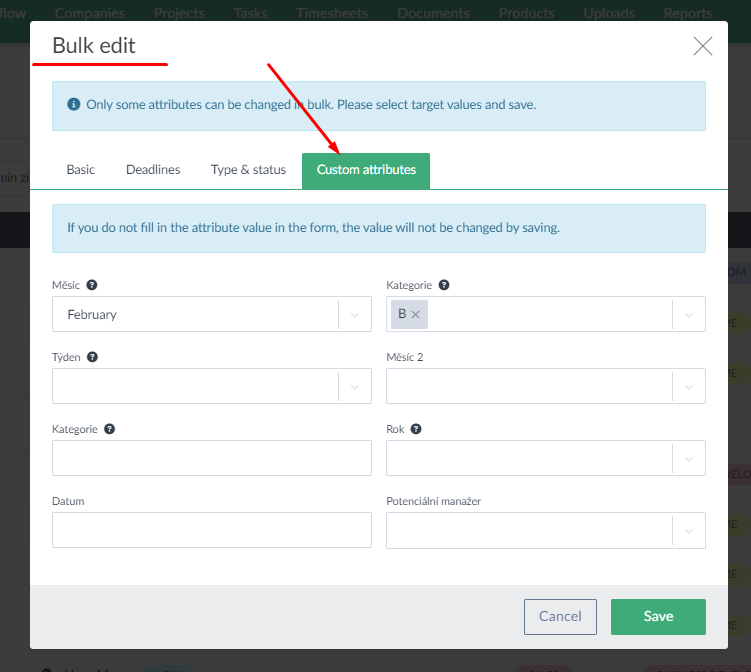This screenshot has width=751, height=672.
Task: Expand the Měsíc 2 dropdown
Action: 689,386
